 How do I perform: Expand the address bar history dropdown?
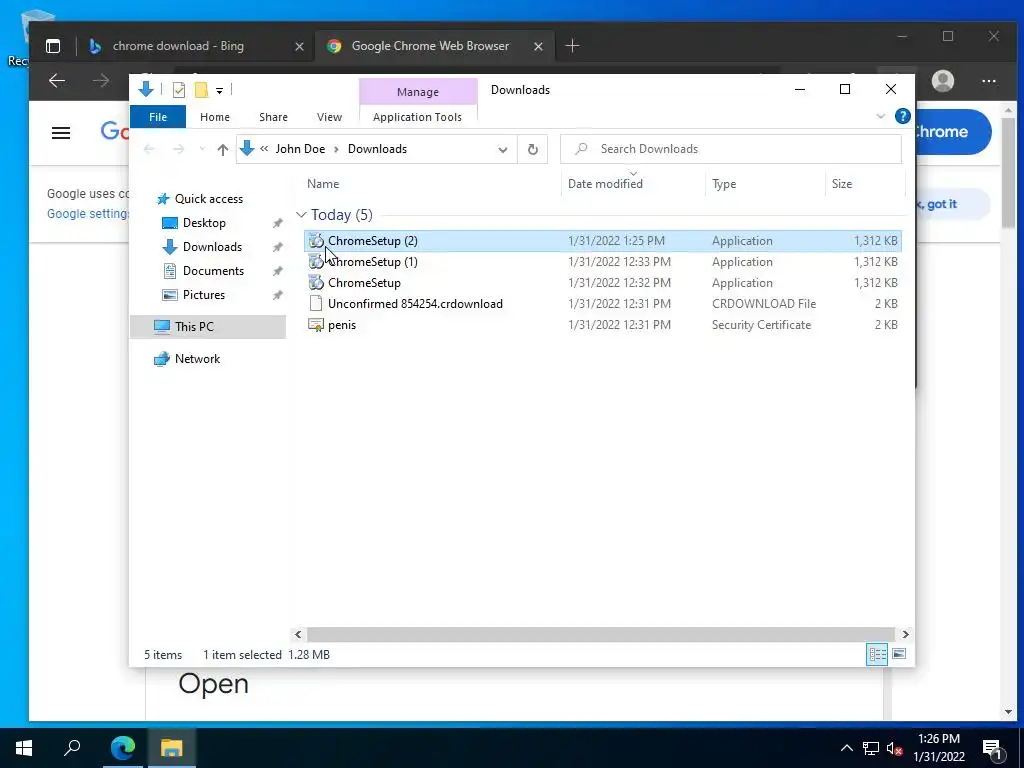[x=502, y=150]
